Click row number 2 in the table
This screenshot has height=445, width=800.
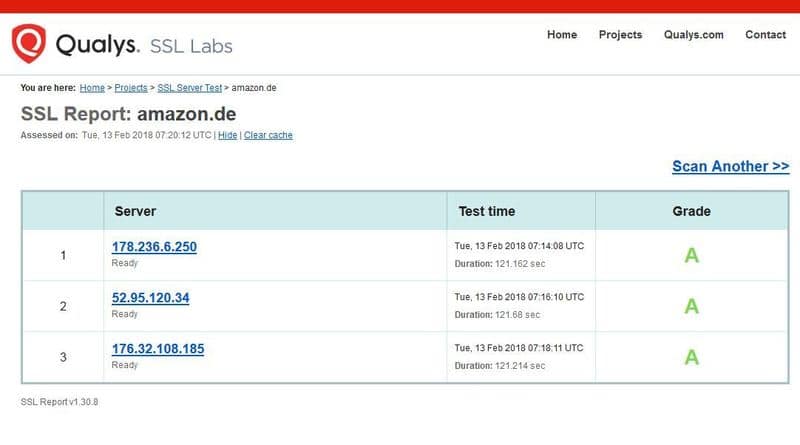click(63, 306)
